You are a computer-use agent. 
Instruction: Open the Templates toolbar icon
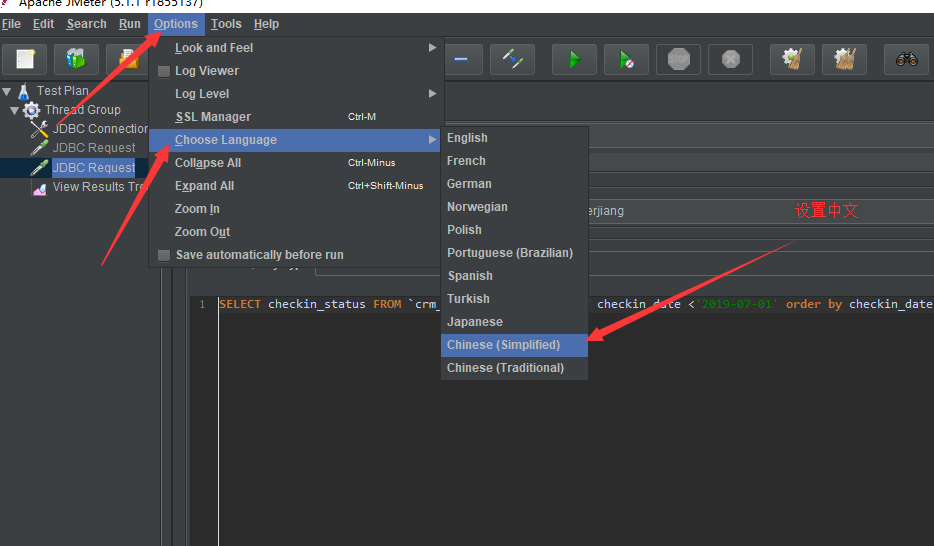[x=76, y=59]
